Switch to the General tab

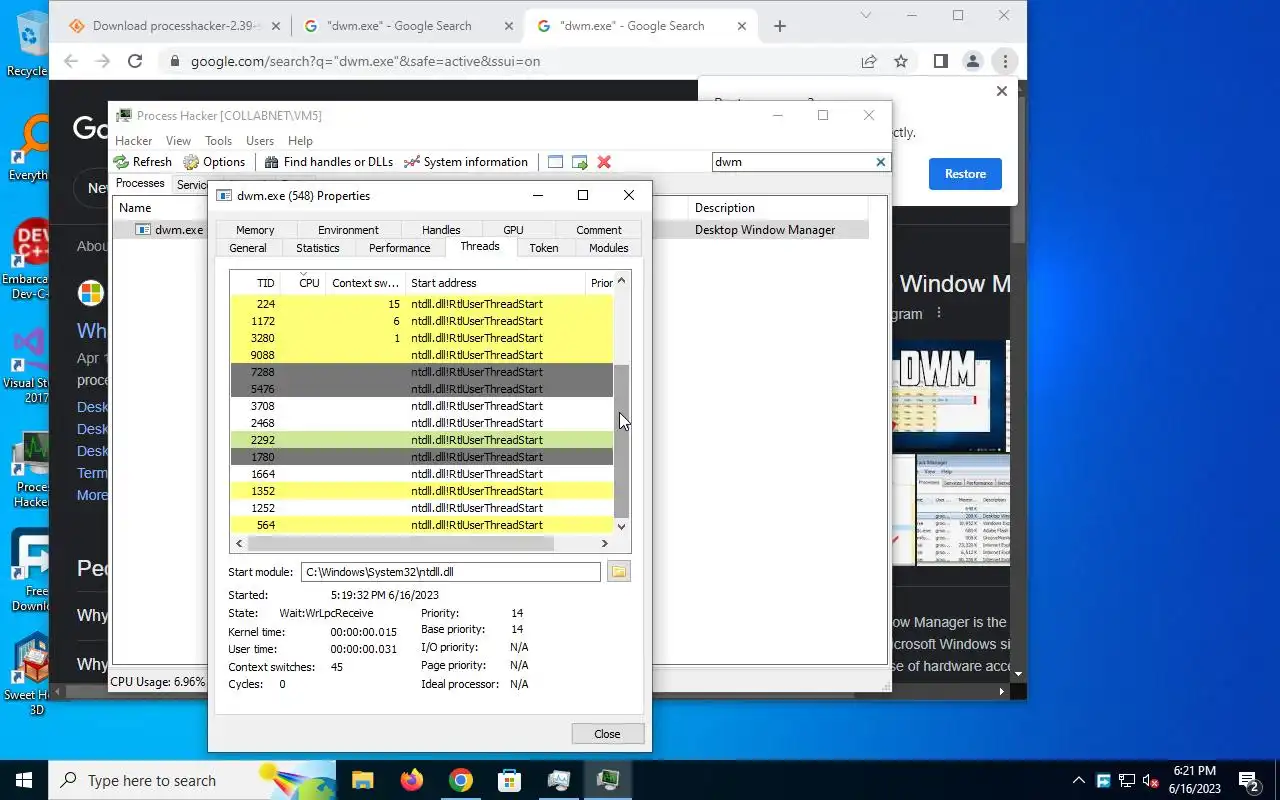(248, 248)
